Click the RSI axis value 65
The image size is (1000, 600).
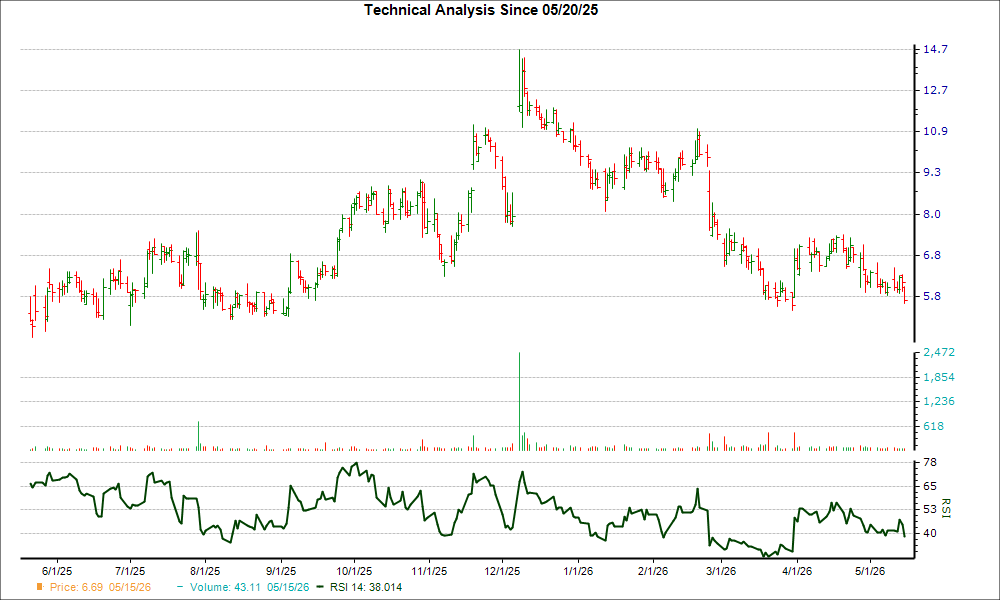(x=929, y=487)
